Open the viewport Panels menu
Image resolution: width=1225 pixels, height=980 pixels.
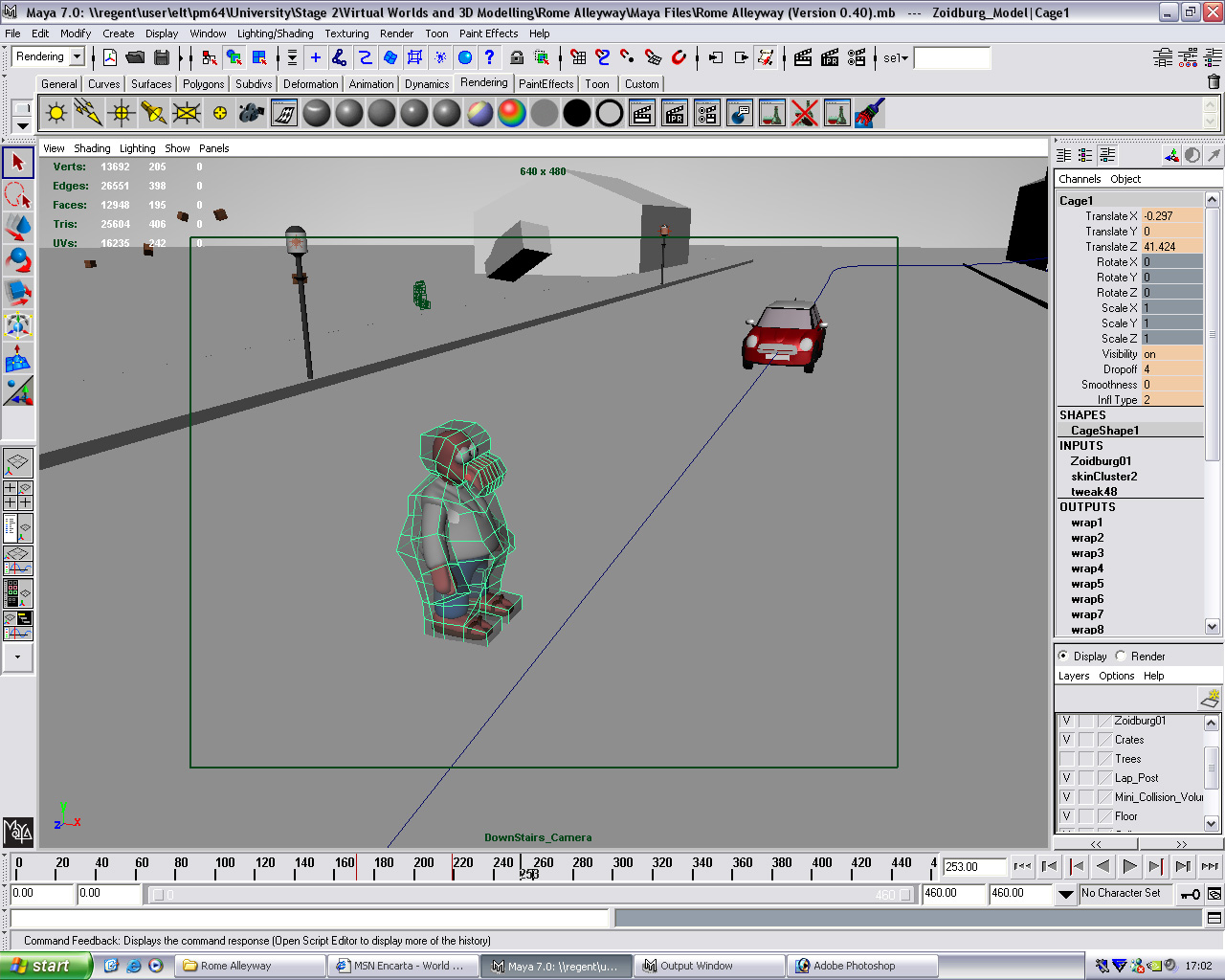[213, 148]
